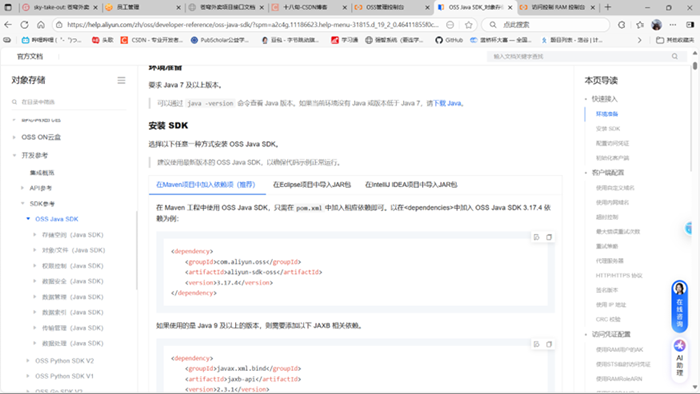
Task: Click the documentation search magnifier icon
Action: tap(675, 56)
